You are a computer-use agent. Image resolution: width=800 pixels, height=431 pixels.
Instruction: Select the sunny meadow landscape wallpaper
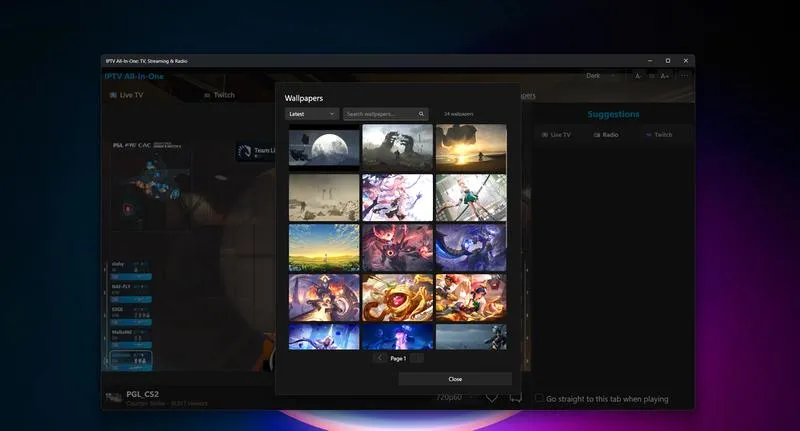[324, 247]
